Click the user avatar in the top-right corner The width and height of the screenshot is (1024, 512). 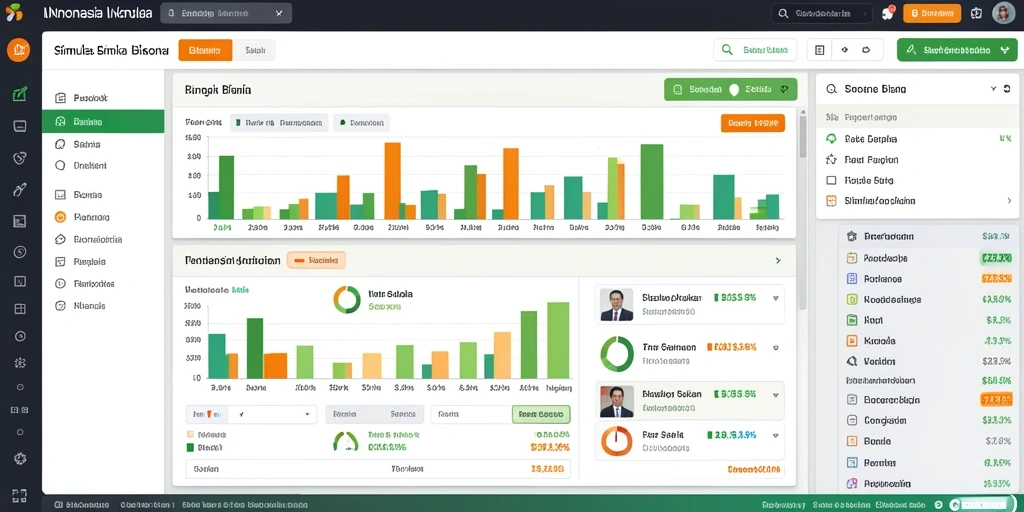pyautogui.click(x=1003, y=13)
